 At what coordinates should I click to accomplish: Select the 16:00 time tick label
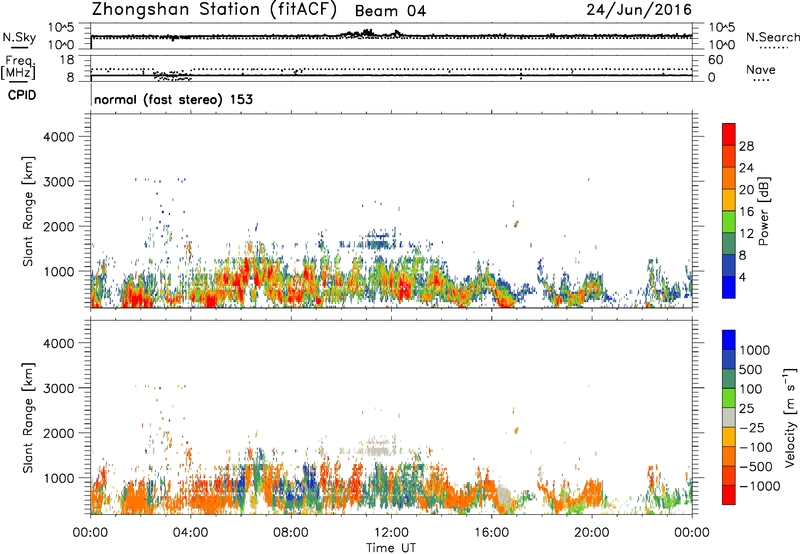[x=491, y=533]
